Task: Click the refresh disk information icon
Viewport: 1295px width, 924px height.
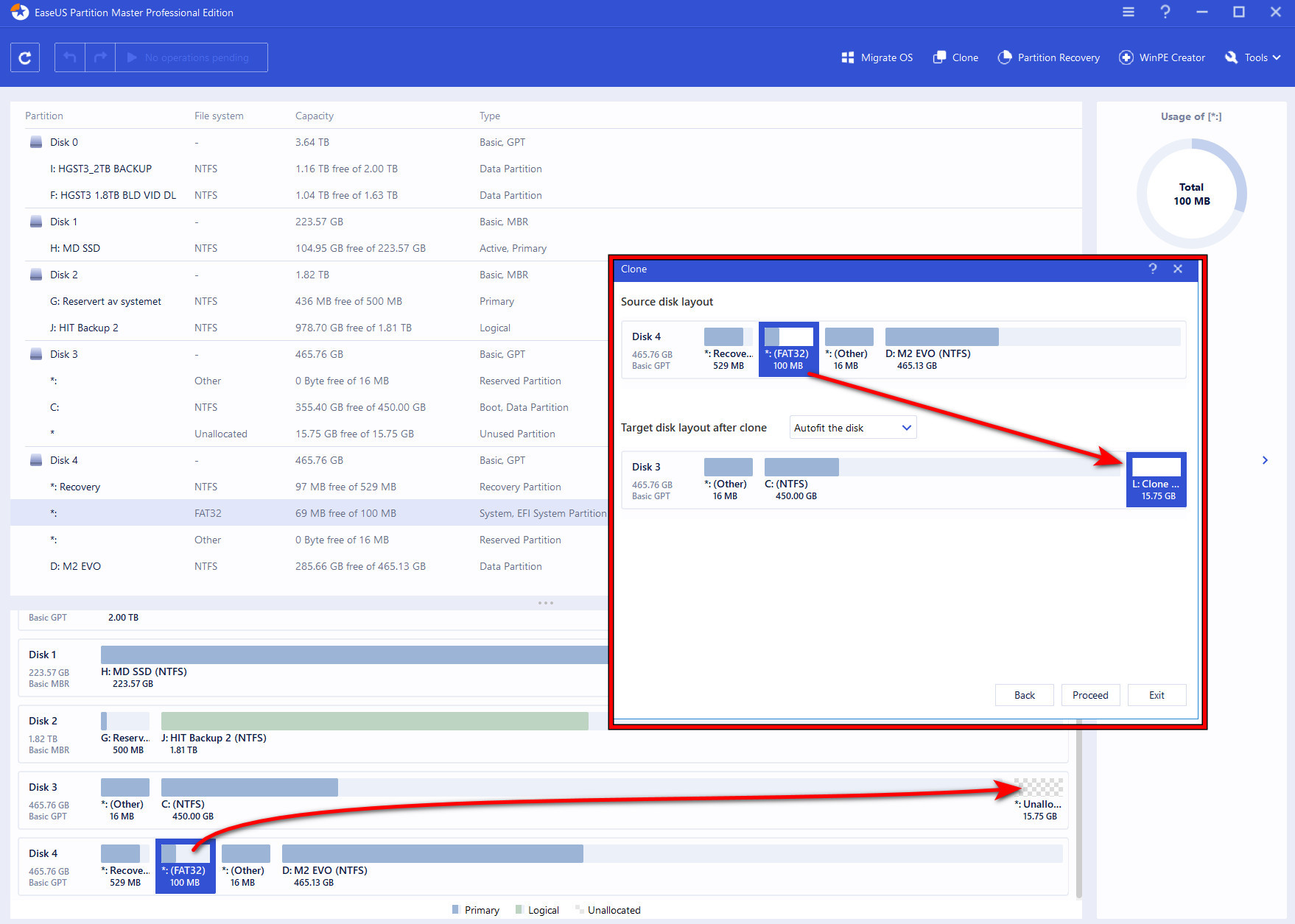Action: (25, 57)
